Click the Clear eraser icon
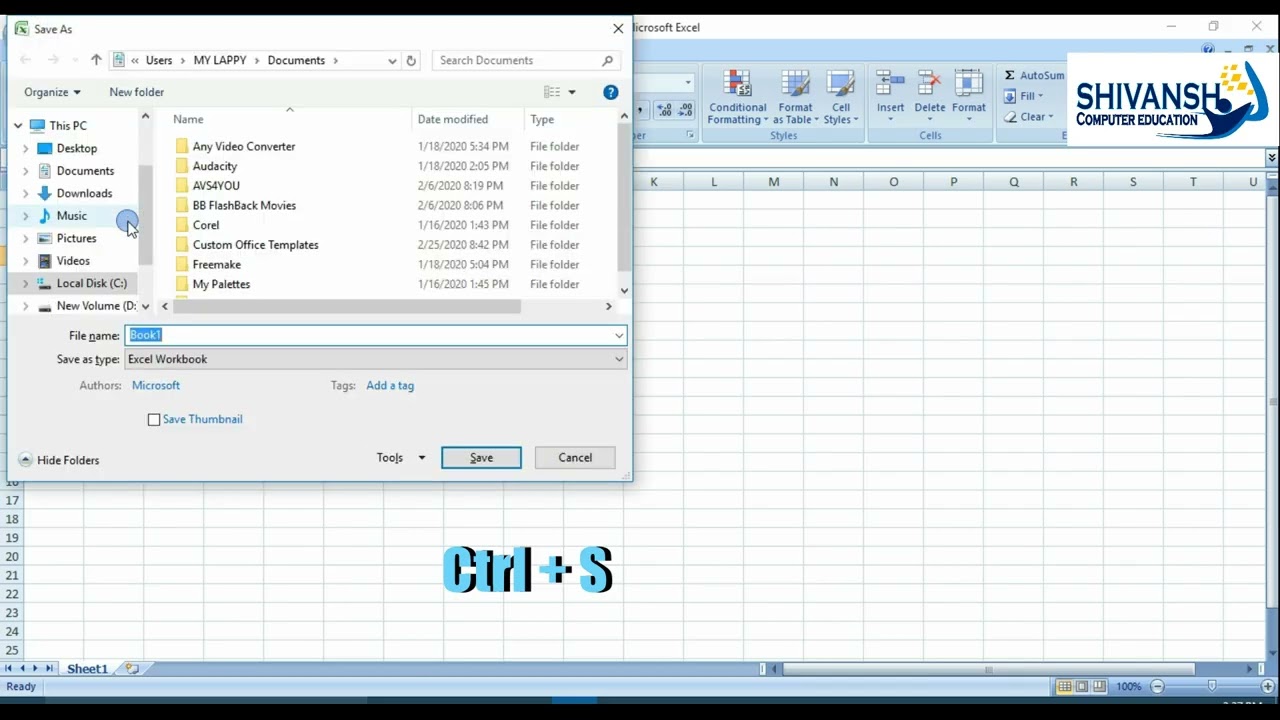This screenshot has width=1280, height=720. (x=1010, y=117)
